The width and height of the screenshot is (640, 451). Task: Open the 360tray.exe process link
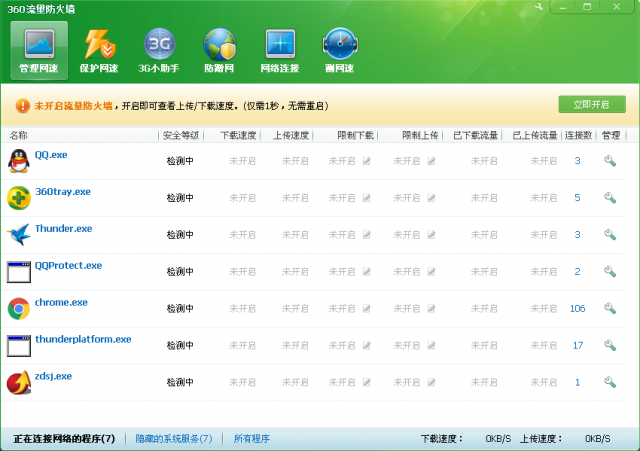63,192
